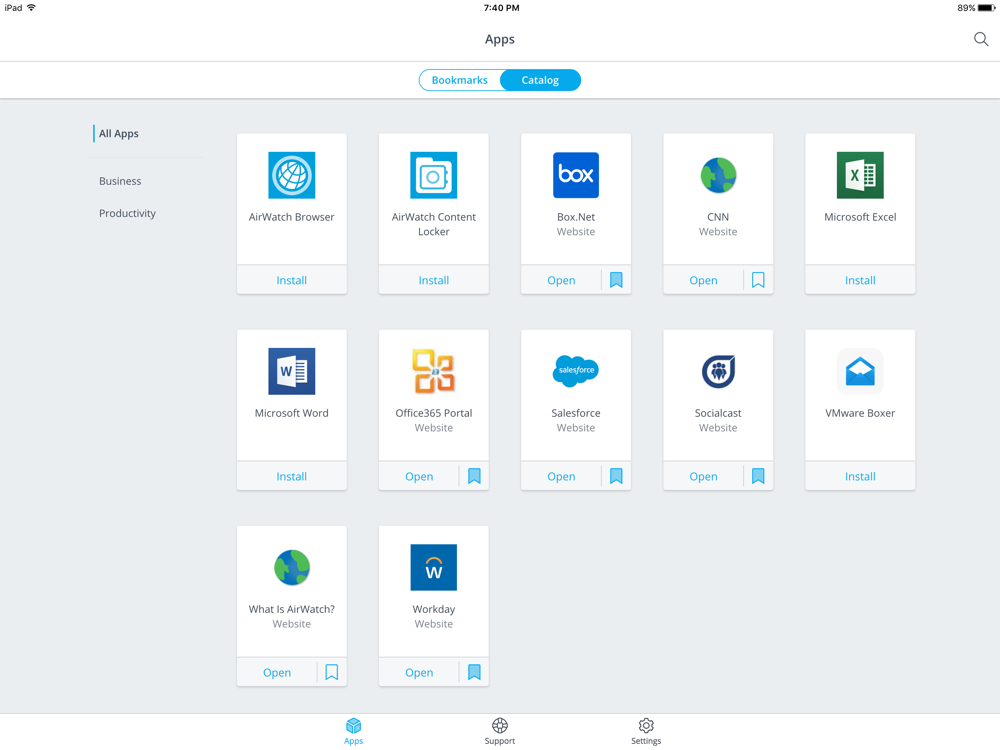This screenshot has width=1000, height=750.
Task: Tap the Office365 Portal icon
Action: point(434,371)
